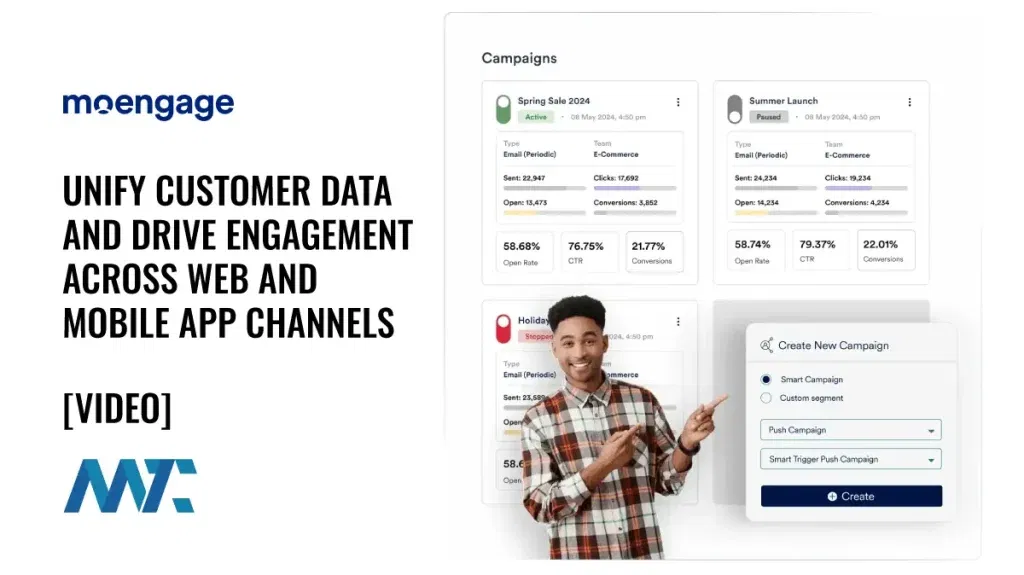This screenshot has height=575, width=1024.
Task: Click the Spring Sale 2024 title
Action: tap(554, 101)
